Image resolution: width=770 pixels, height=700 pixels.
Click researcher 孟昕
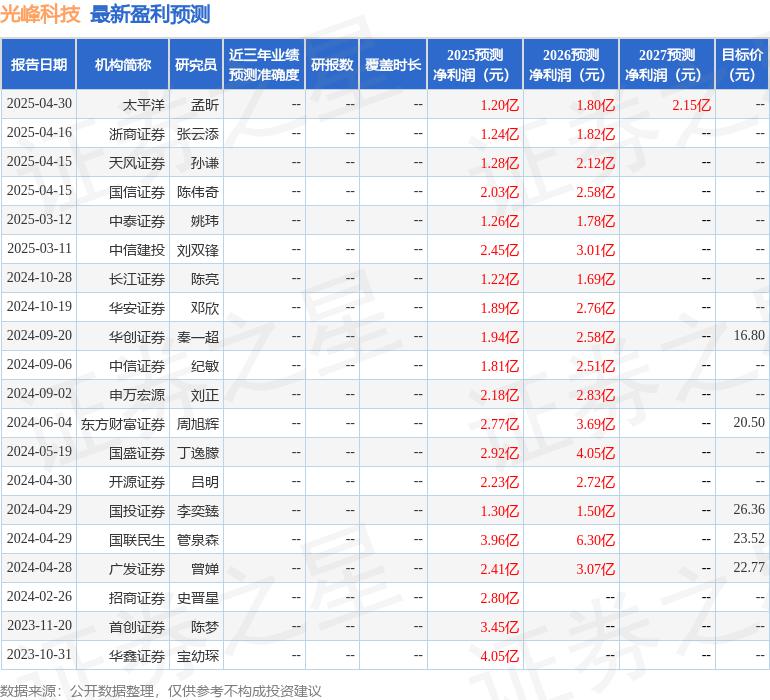[205, 105]
